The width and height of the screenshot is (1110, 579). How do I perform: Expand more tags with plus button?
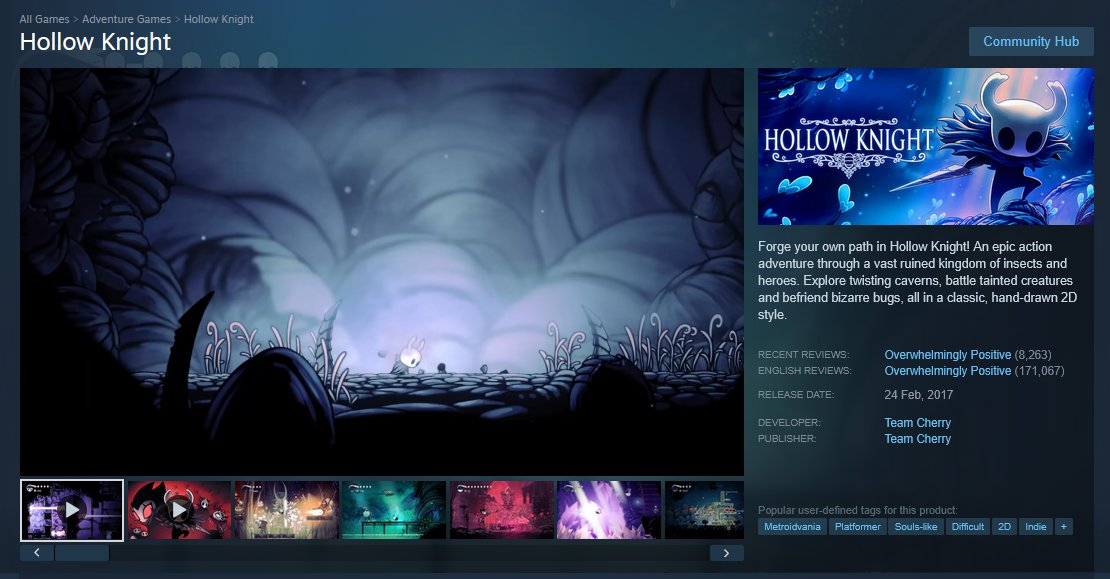tap(1063, 527)
